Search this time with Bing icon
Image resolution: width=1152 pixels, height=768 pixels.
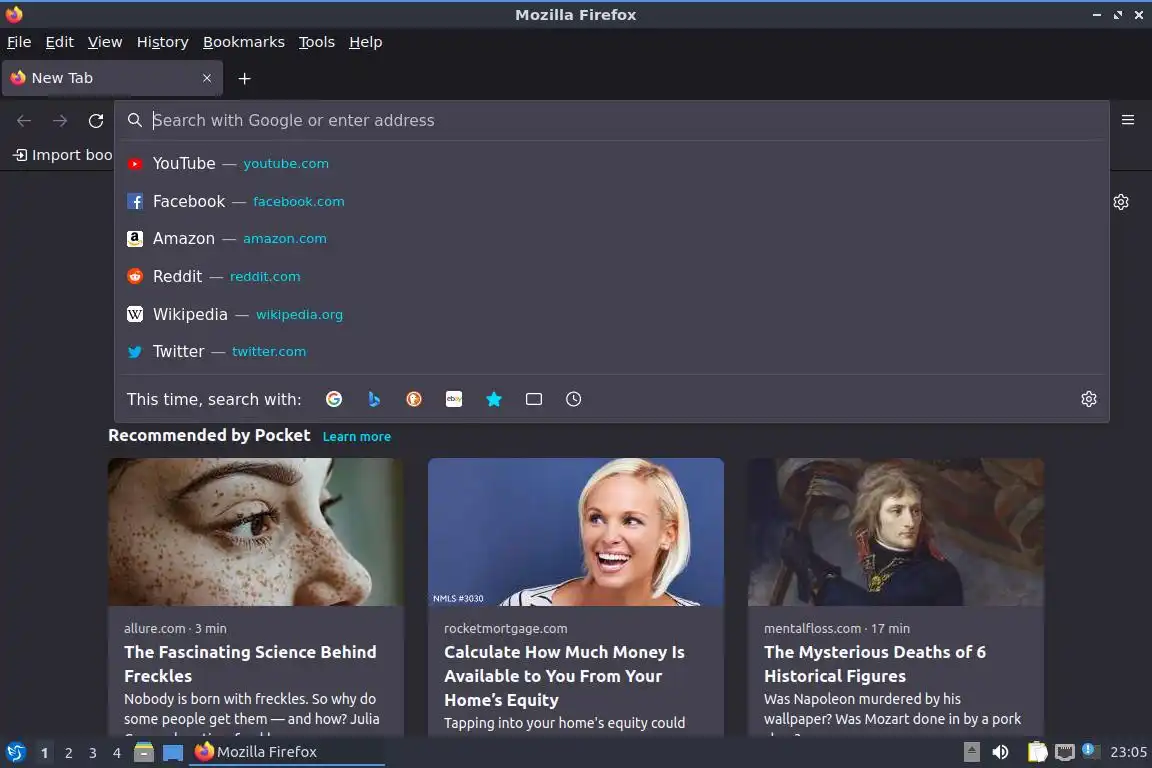[x=374, y=399]
